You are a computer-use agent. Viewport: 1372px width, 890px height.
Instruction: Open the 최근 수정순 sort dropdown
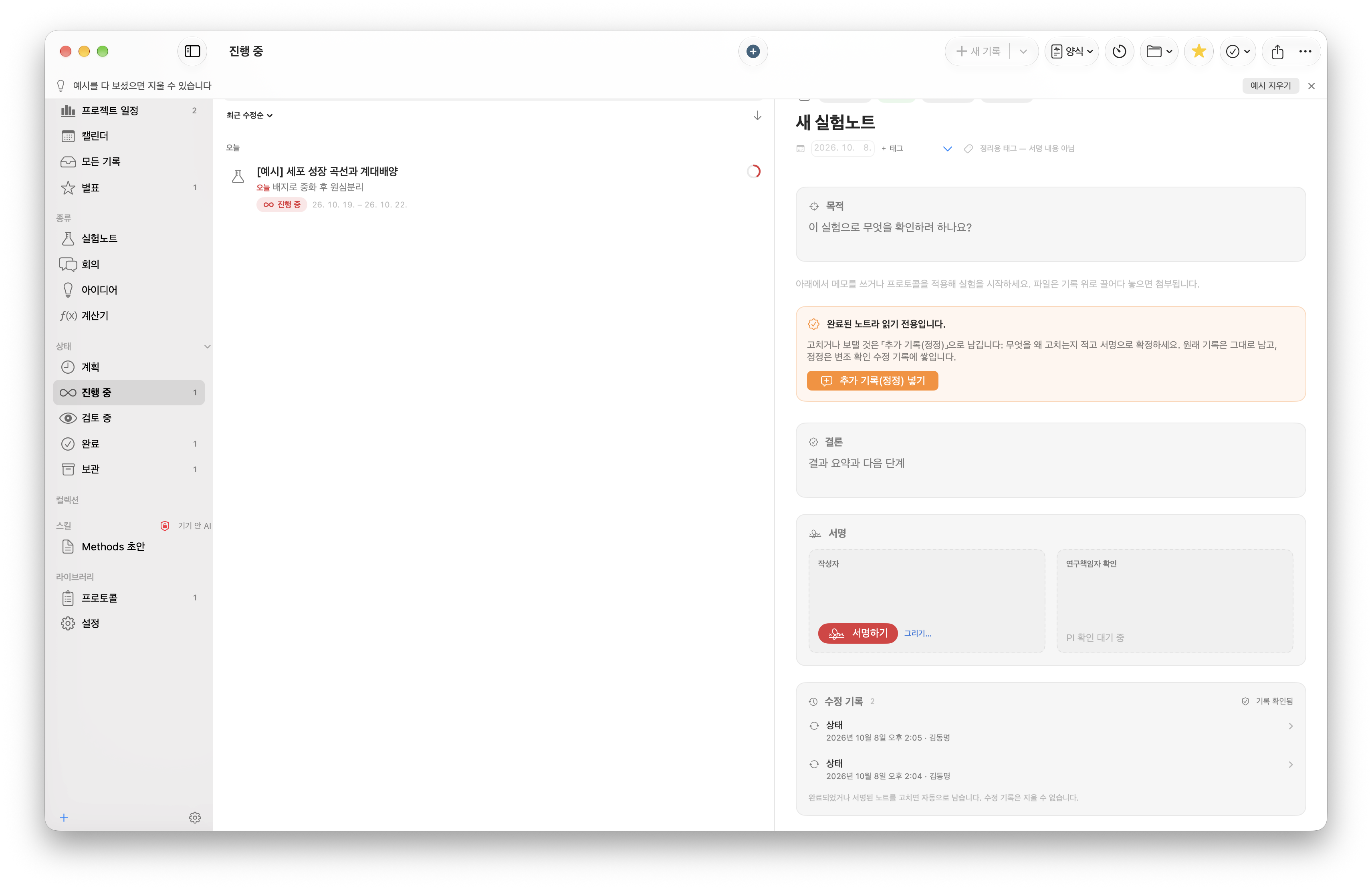coord(249,115)
